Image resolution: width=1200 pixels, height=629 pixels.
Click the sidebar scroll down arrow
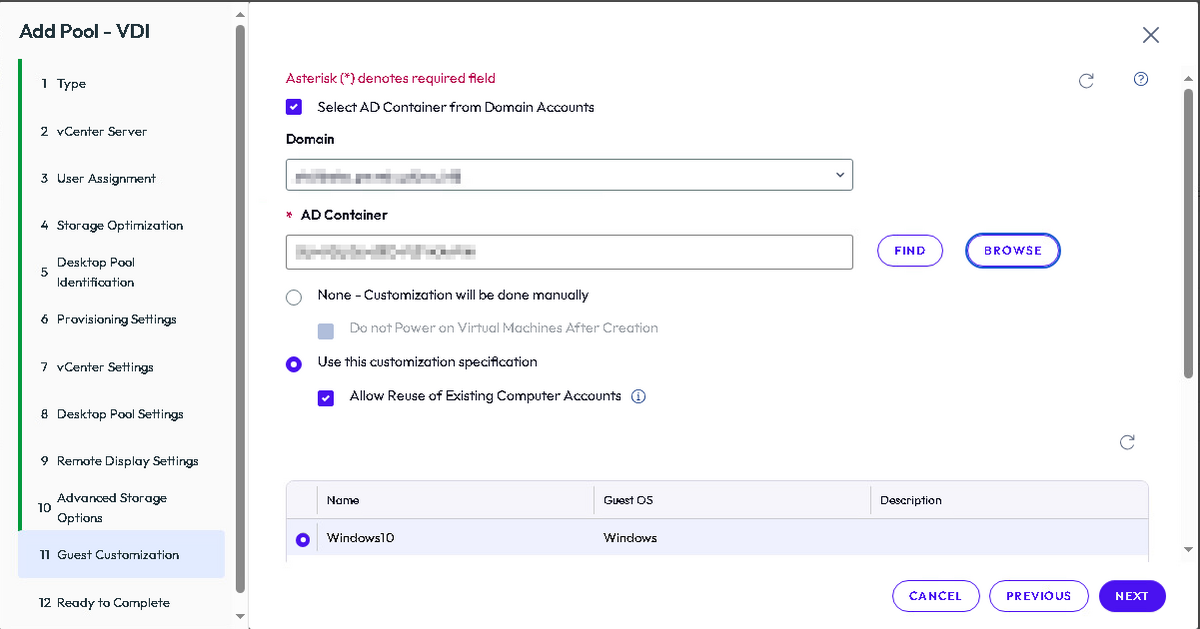pos(240,616)
